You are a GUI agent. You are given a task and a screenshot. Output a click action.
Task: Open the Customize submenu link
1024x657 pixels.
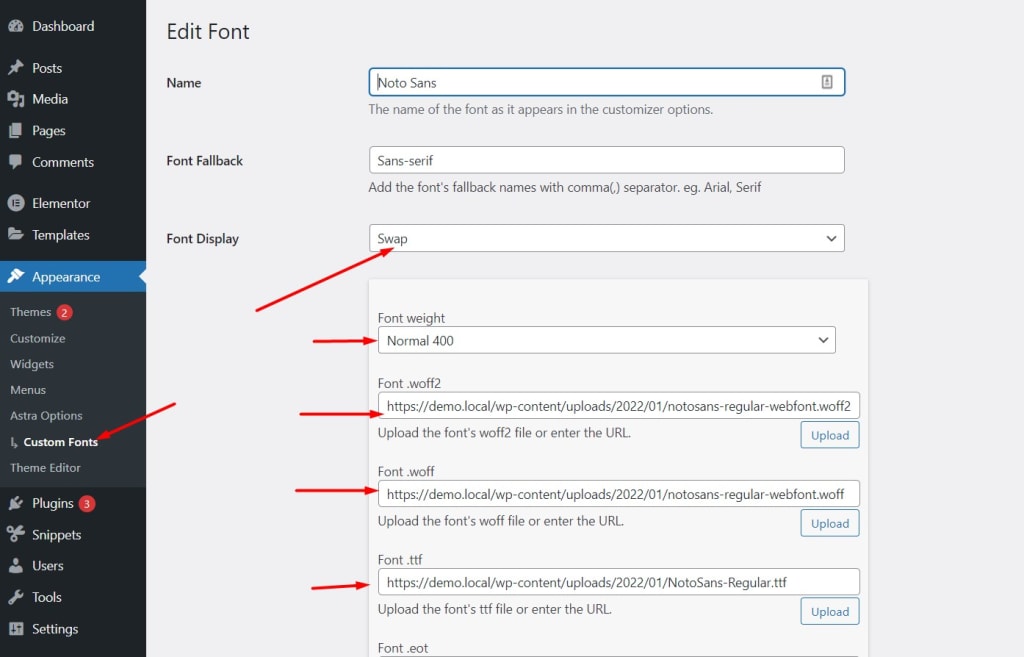point(38,338)
